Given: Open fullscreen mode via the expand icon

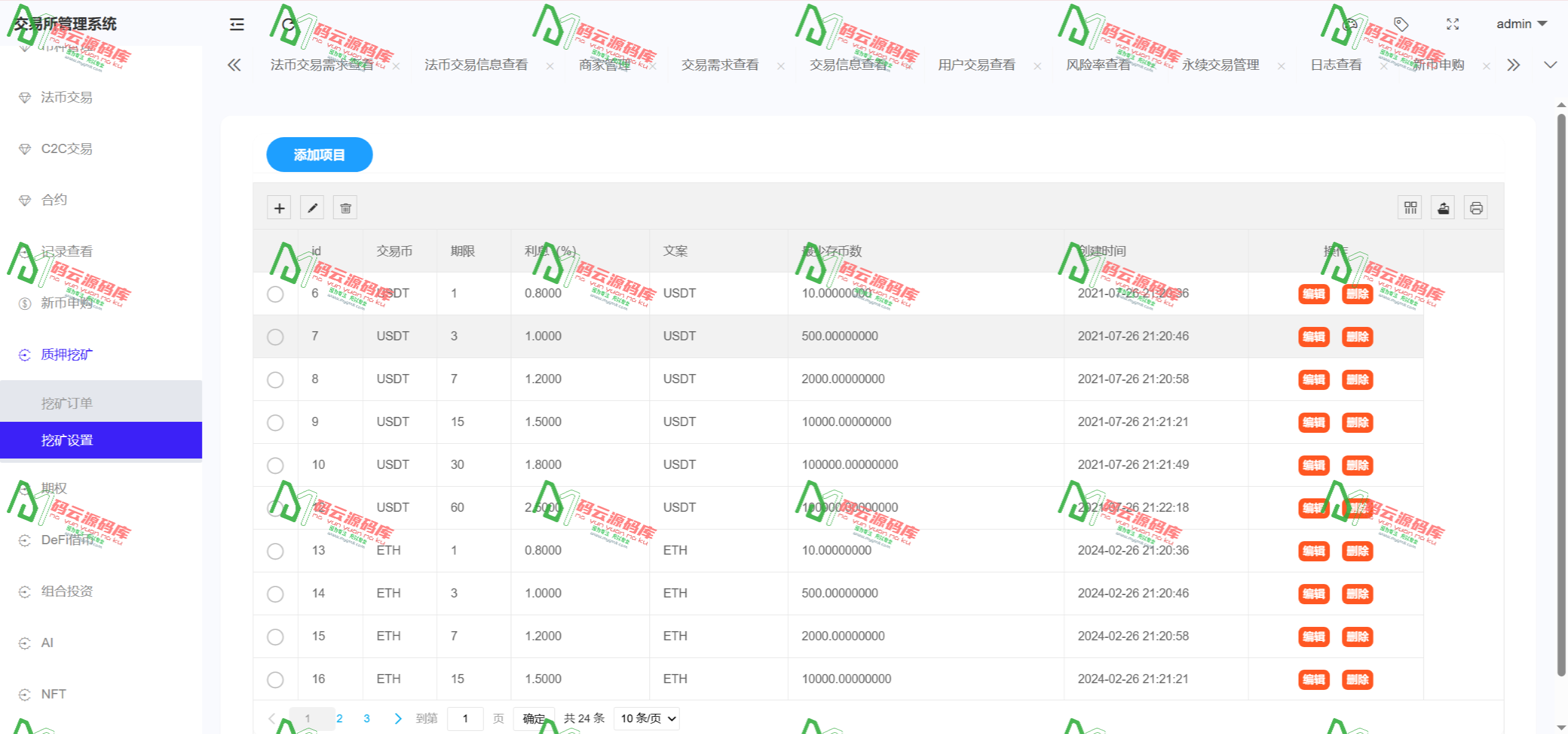Looking at the screenshot, I should tap(1452, 24).
